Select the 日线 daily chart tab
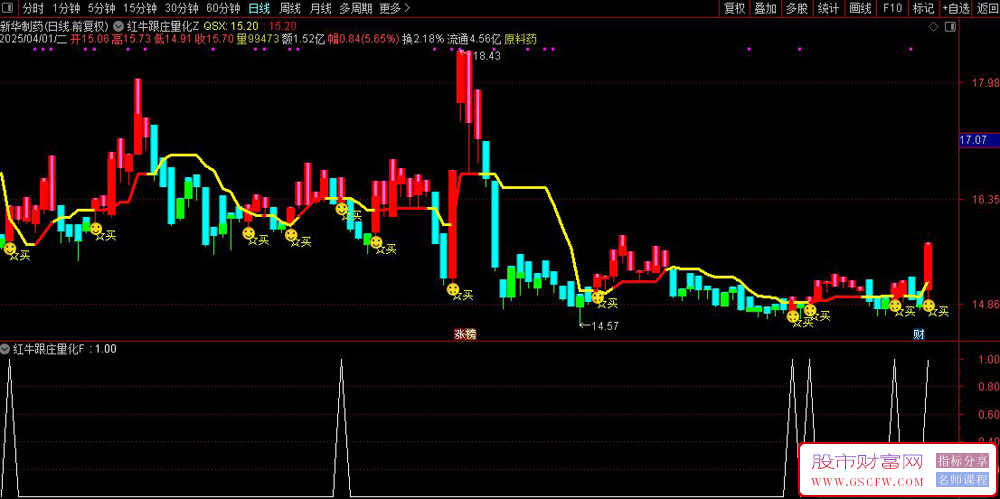Screen dimensions: 1000x499 [x=259, y=8]
